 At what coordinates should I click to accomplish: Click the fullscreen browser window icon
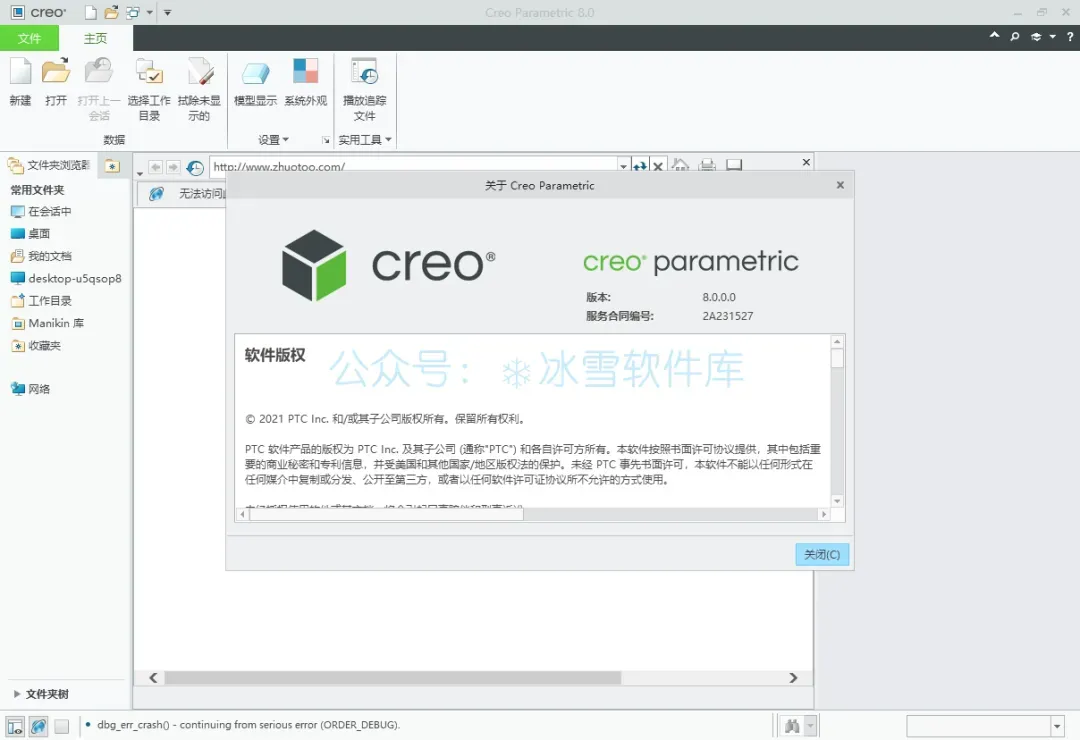[x=734, y=165]
